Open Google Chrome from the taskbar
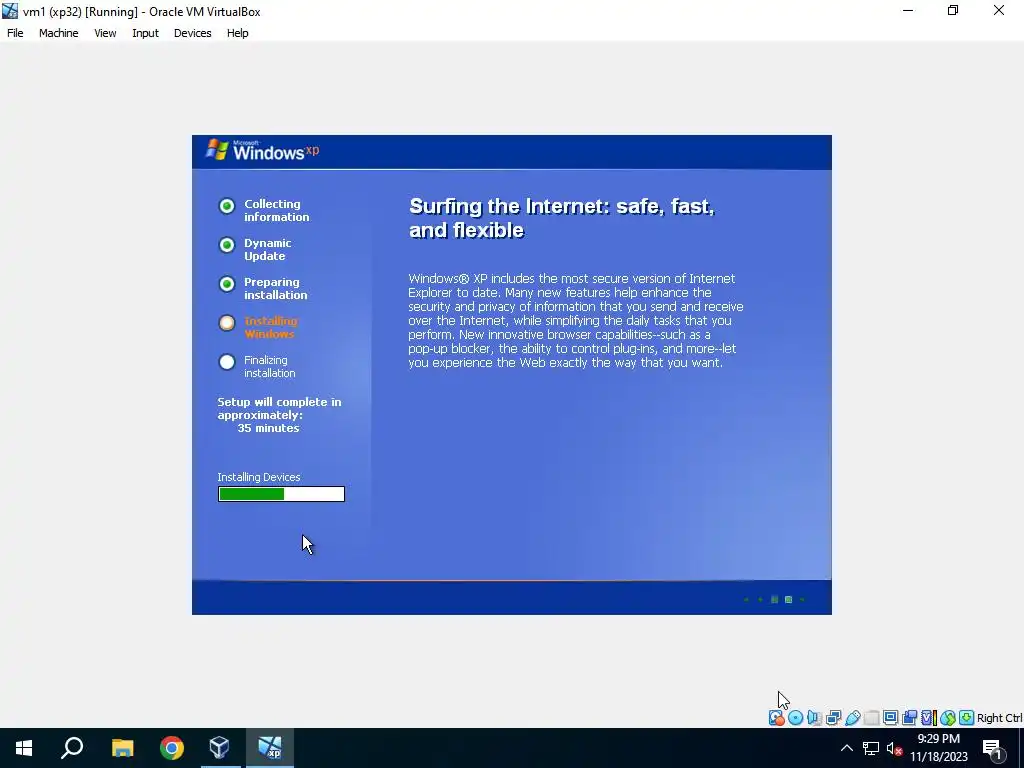This screenshot has height=768, width=1024. (172, 748)
